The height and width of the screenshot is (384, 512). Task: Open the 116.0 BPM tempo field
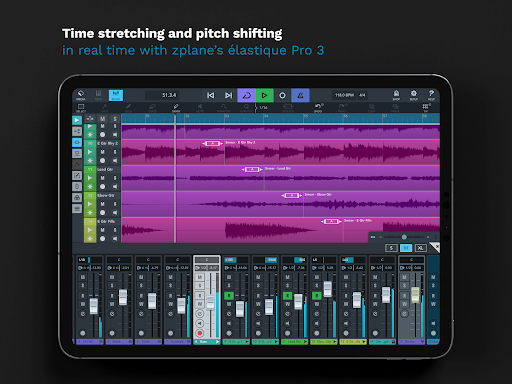coord(344,95)
